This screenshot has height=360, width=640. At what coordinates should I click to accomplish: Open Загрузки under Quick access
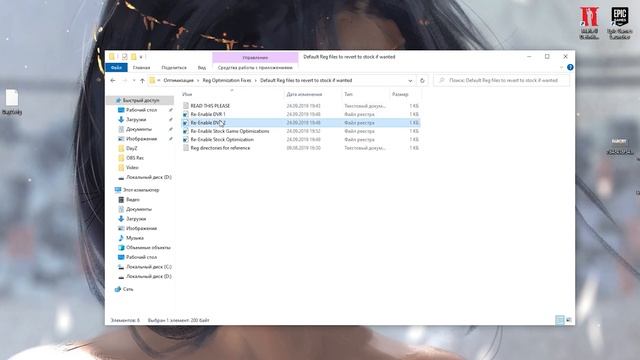point(136,120)
